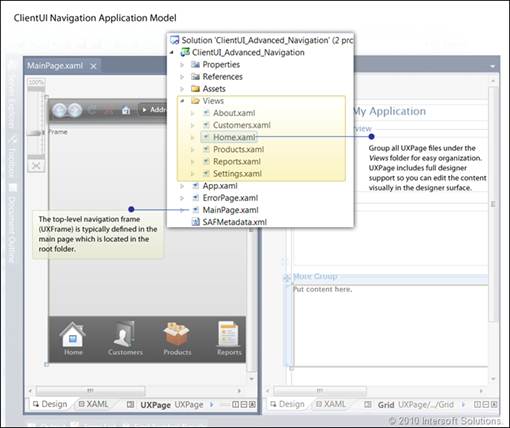Click the Properties folder icon

click(195, 64)
